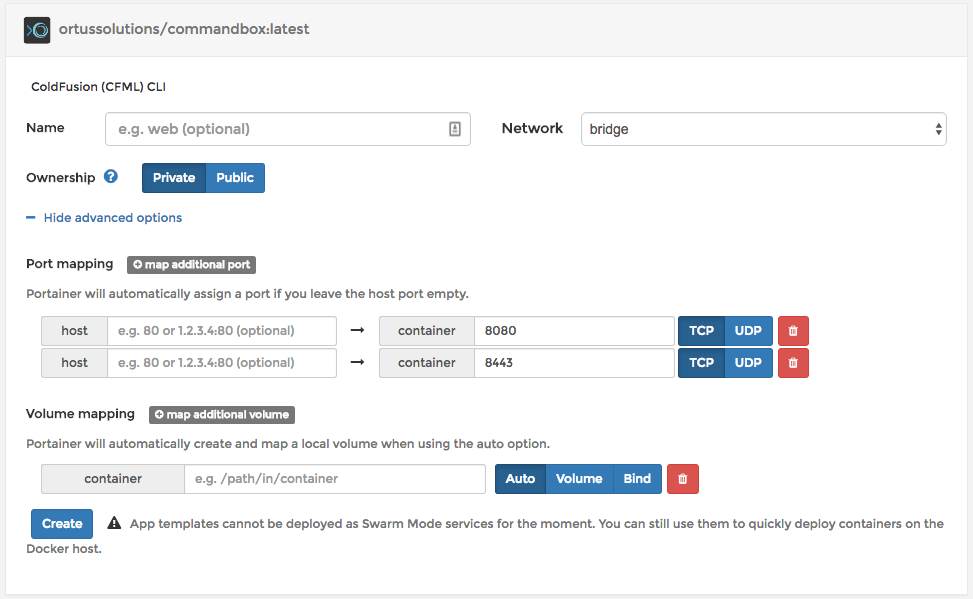Choose Bind volume mapping type
Viewport: 973px width, 599px height.
[637, 479]
